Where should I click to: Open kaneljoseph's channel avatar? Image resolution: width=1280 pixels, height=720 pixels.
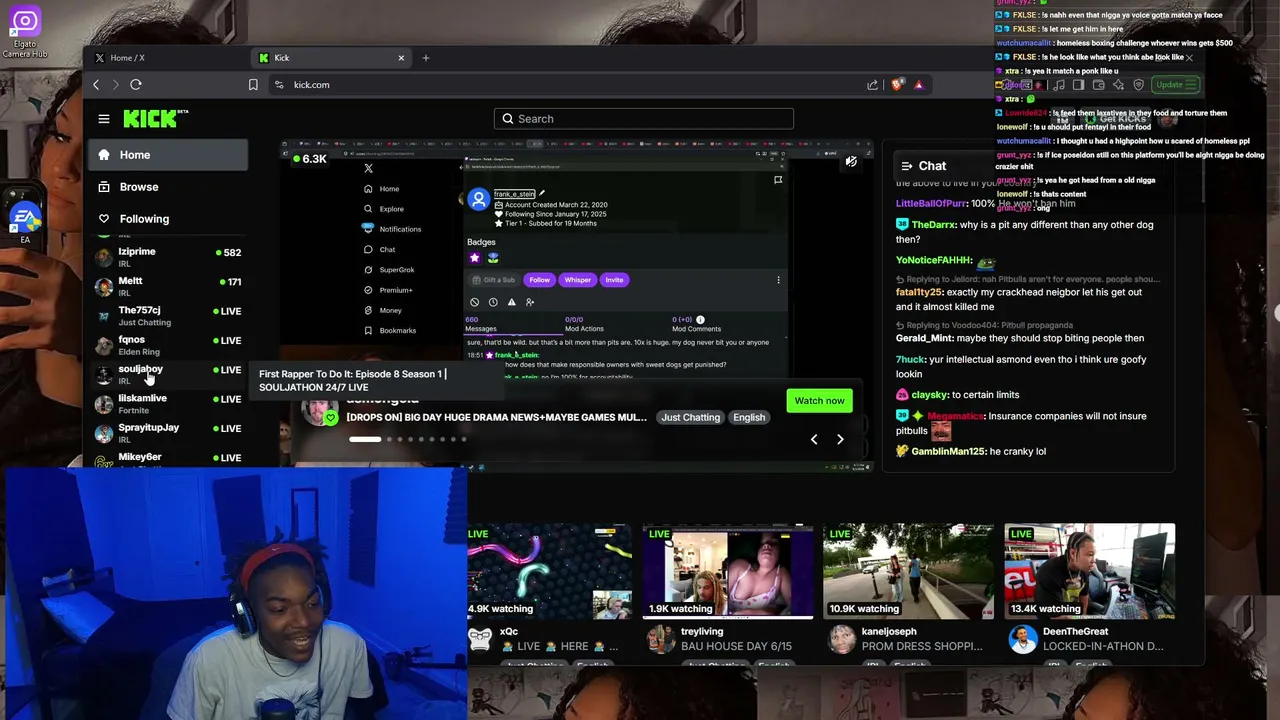[842, 639]
